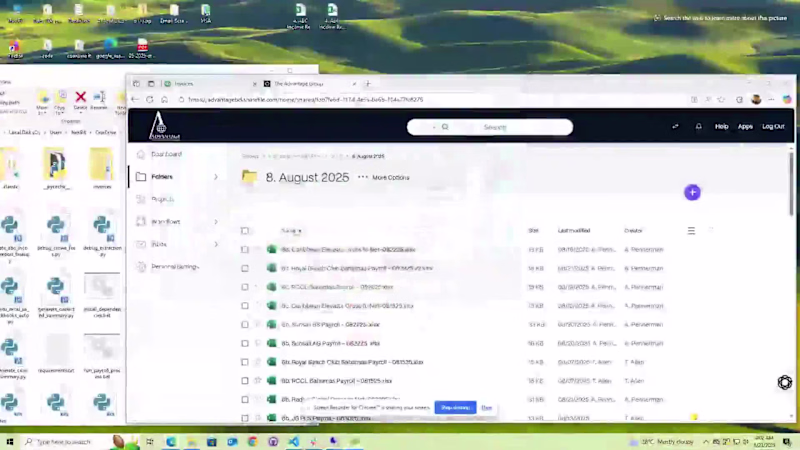Open the notifications bell
The image size is (800, 450).
[x=698, y=127]
